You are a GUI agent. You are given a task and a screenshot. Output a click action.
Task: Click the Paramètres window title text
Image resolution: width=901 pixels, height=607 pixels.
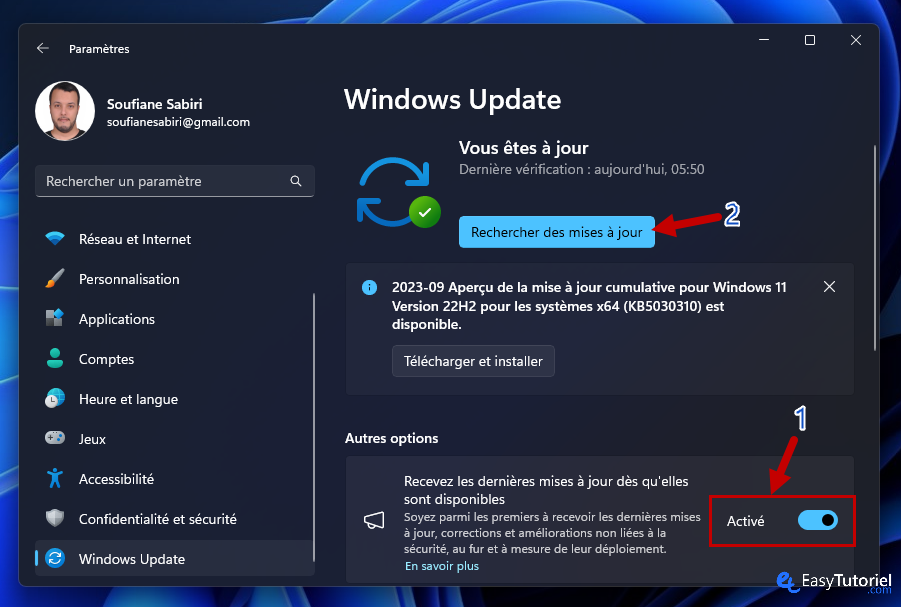99,49
